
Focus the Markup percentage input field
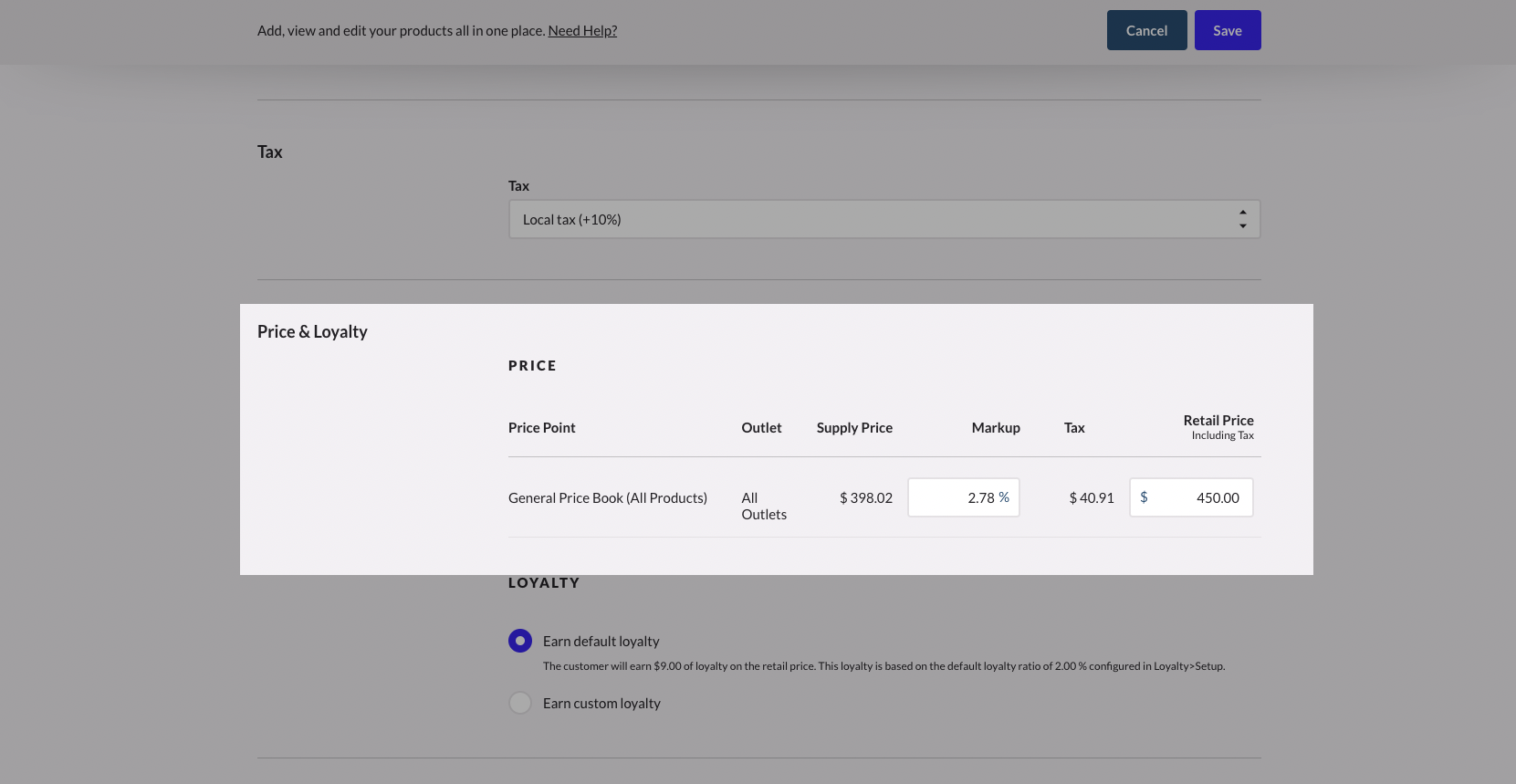tap(954, 497)
